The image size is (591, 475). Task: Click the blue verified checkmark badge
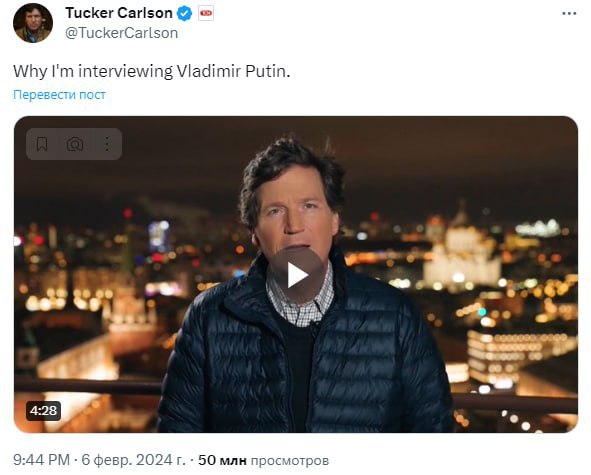(x=184, y=14)
